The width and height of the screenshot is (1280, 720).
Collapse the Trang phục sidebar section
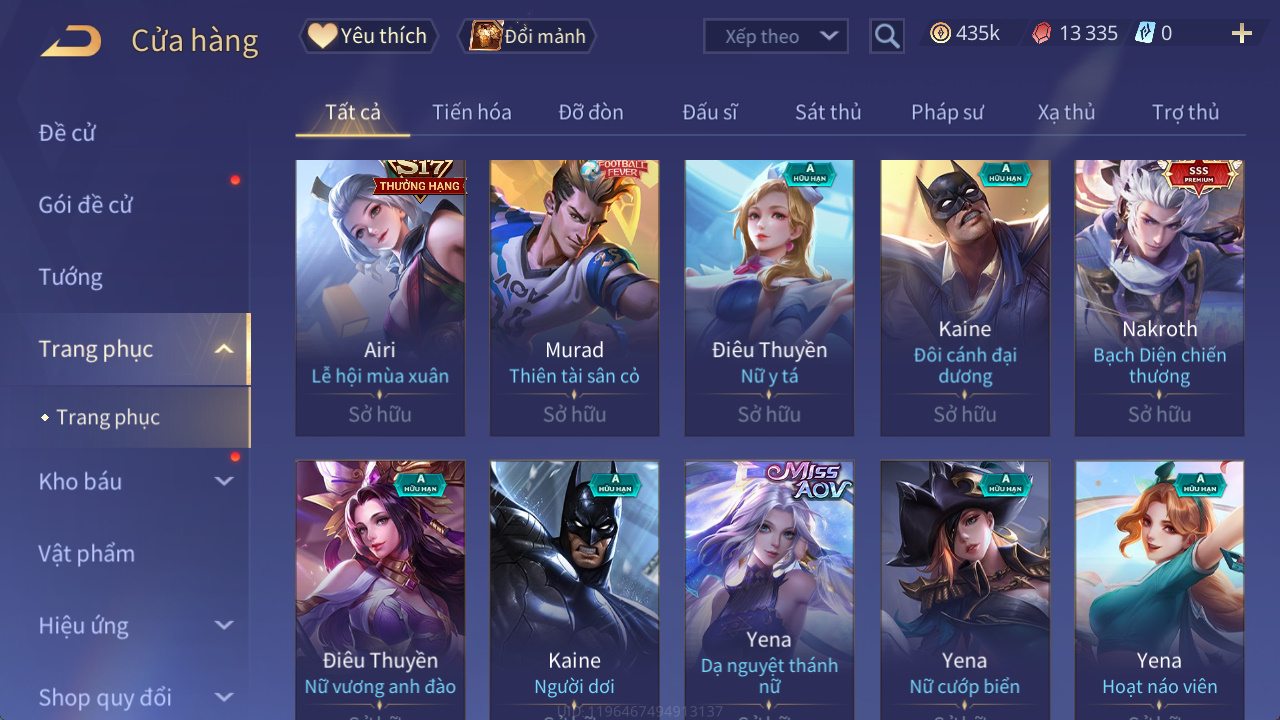(224, 349)
